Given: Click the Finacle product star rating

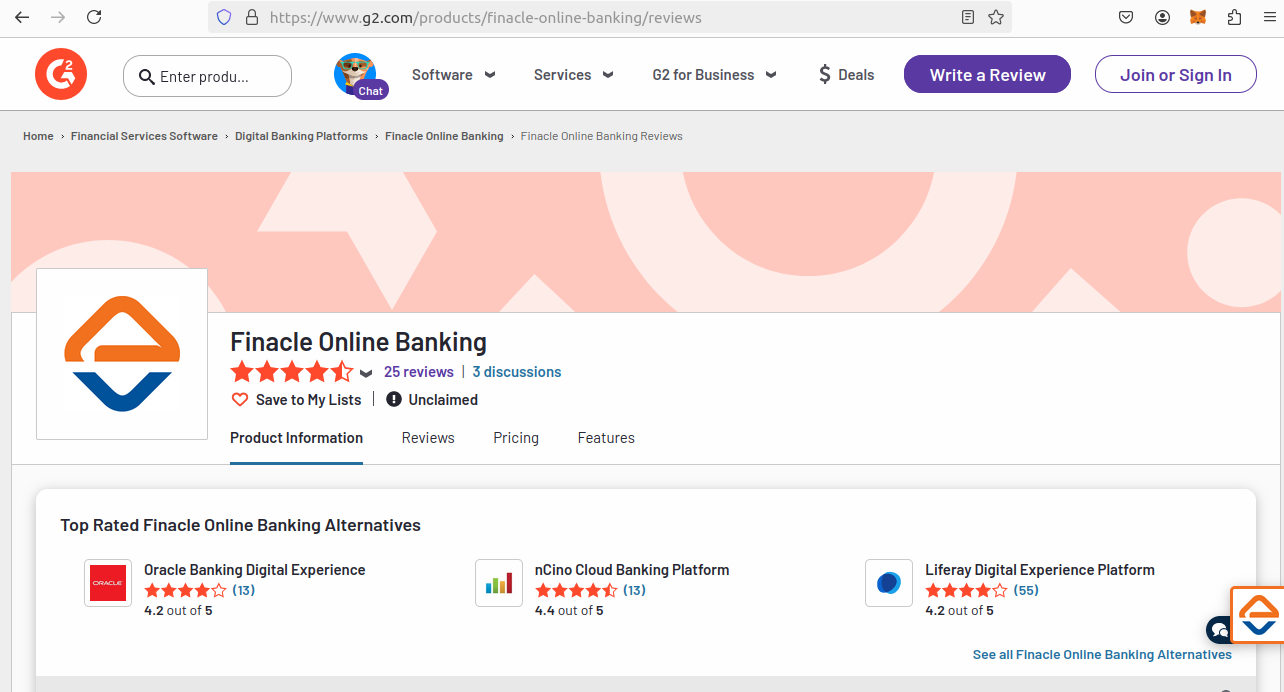Looking at the screenshot, I should pos(292,372).
